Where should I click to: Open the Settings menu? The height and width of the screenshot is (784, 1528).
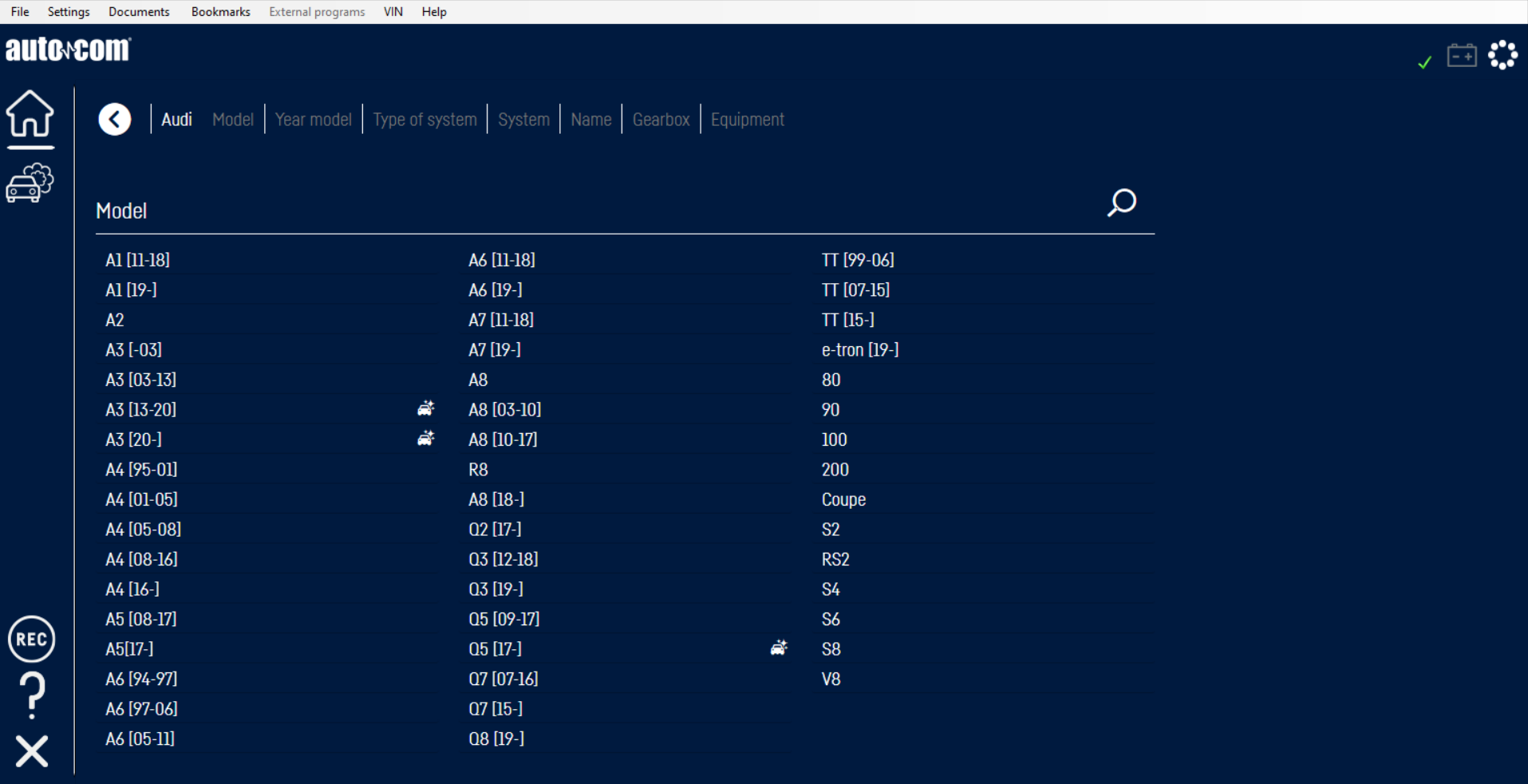69,12
